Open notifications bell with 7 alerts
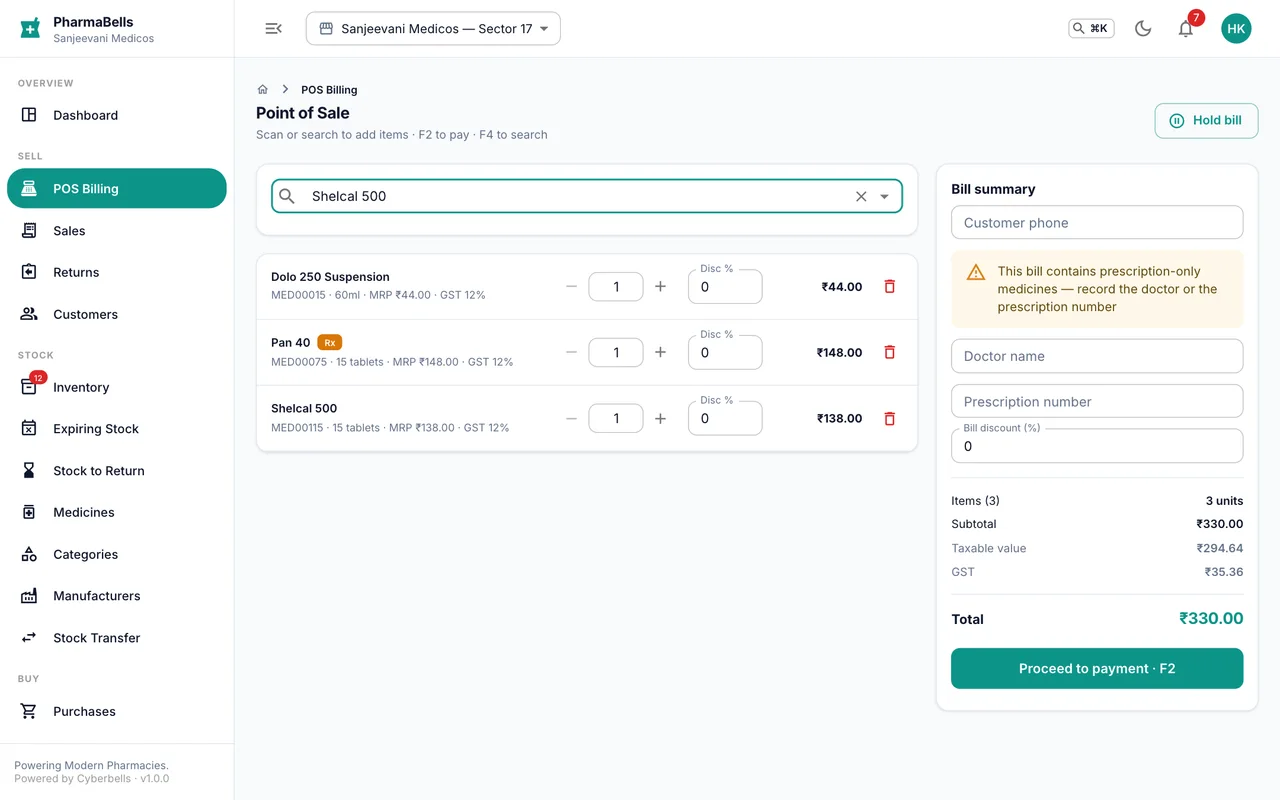1280x800 pixels. [1186, 28]
